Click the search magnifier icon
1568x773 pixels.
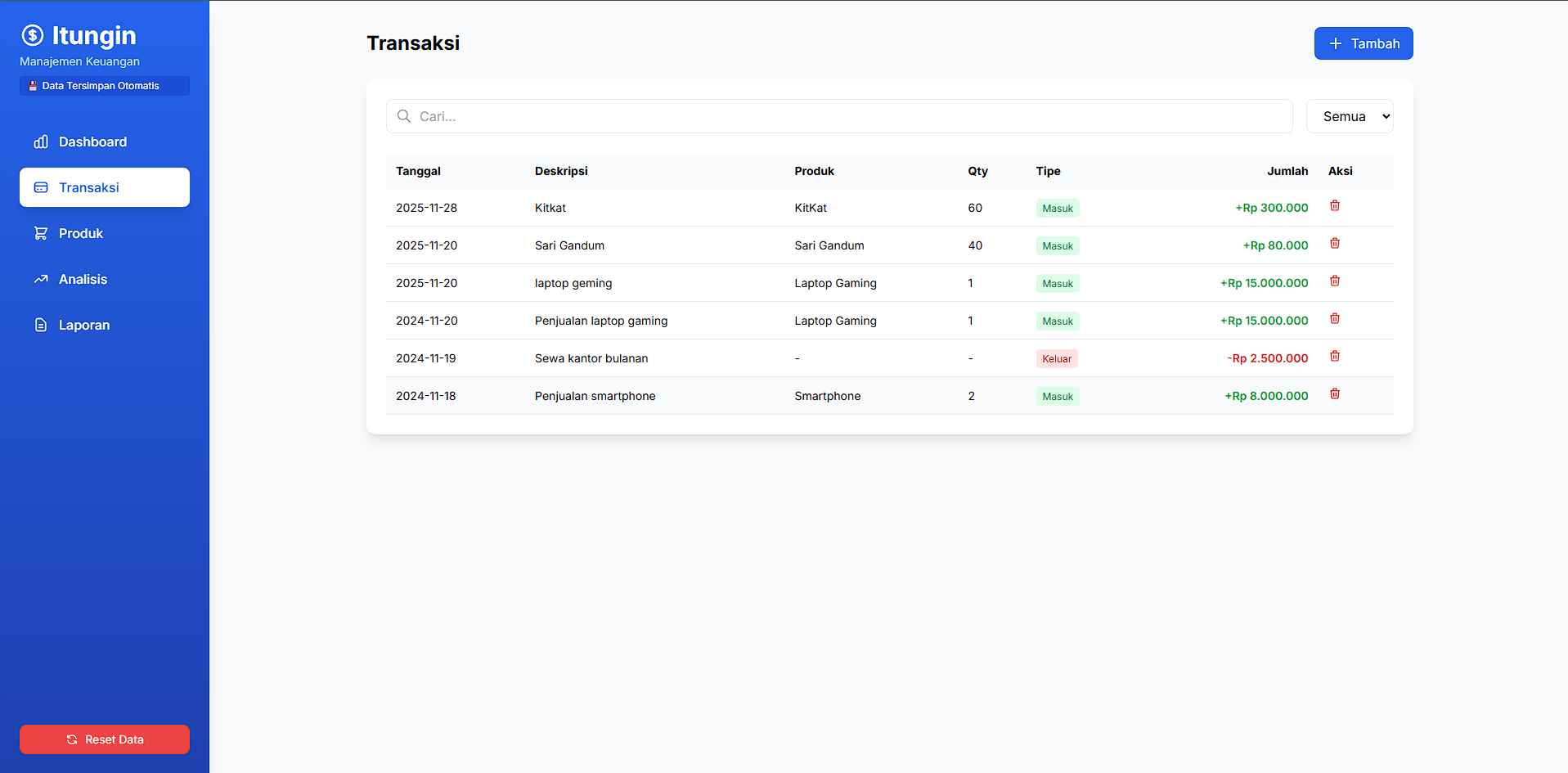403,115
